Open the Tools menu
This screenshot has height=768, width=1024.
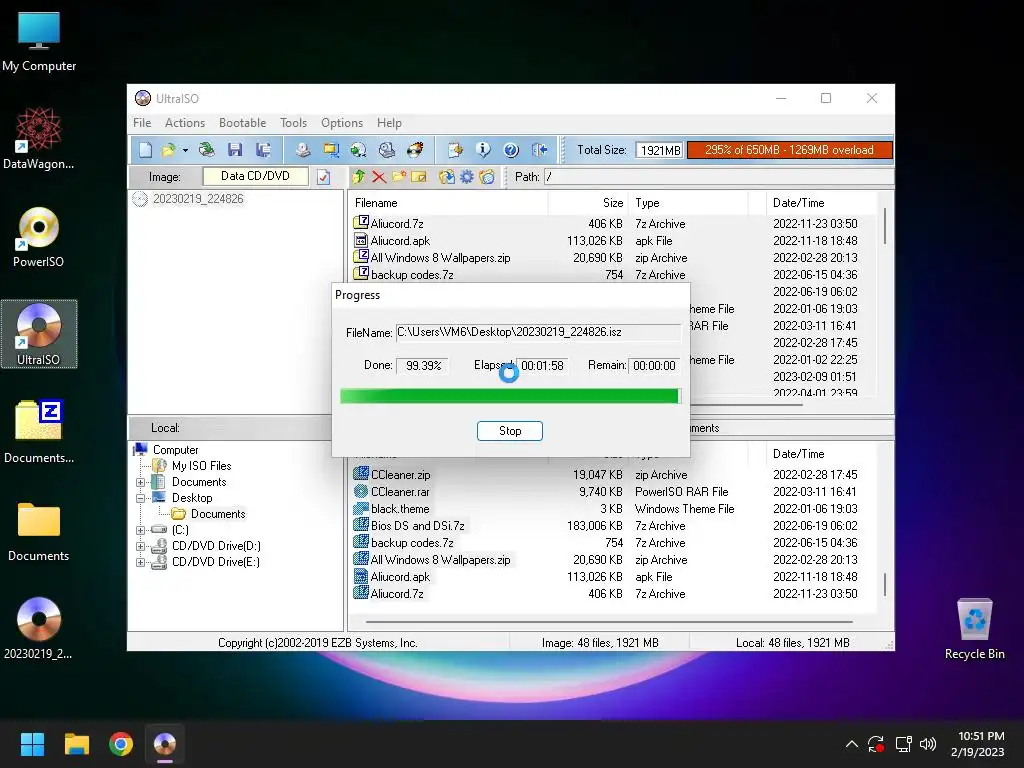pyautogui.click(x=293, y=123)
